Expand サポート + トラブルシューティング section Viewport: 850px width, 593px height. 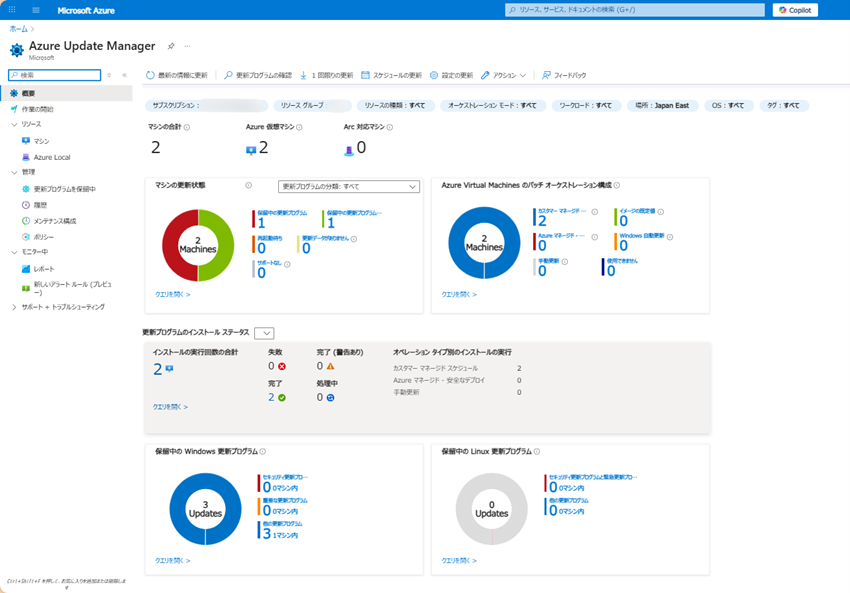click(14, 307)
